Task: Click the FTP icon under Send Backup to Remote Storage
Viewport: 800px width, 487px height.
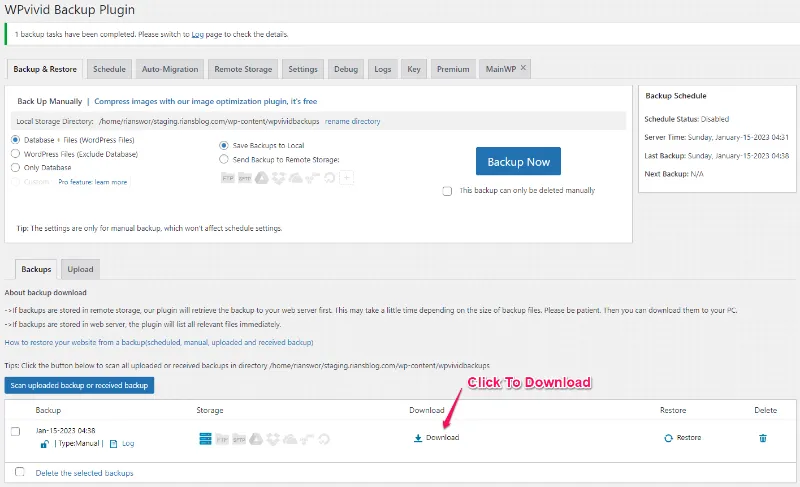Action: [x=228, y=178]
